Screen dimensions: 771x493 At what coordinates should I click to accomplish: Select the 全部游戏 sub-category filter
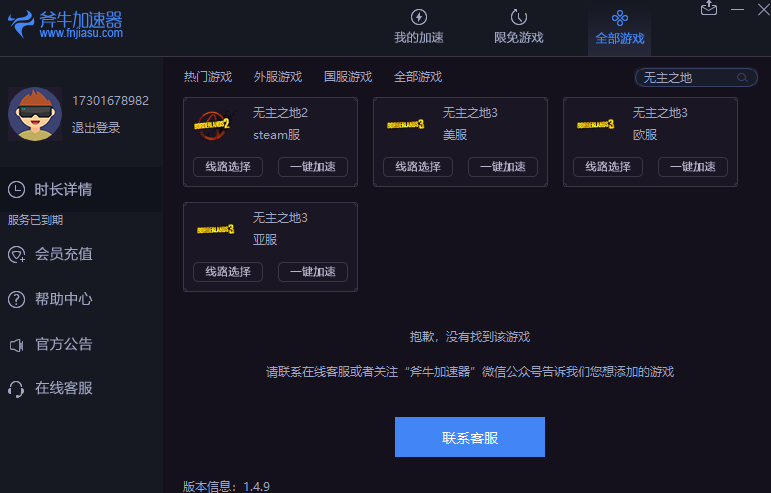pyautogui.click(x=418, y=77)
